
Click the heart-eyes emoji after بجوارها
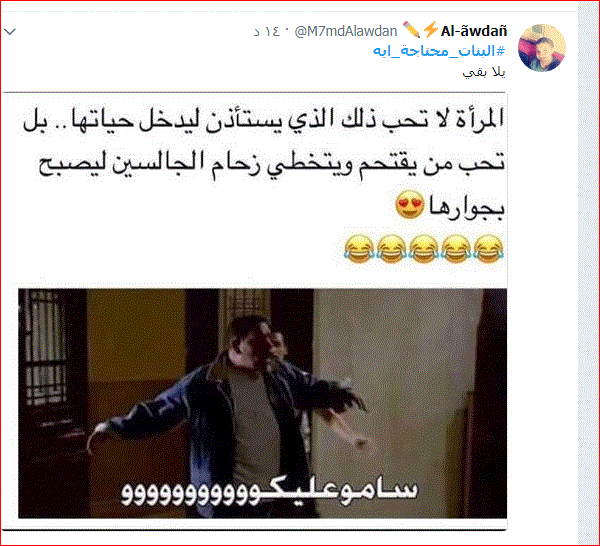(x=410, y=204)
